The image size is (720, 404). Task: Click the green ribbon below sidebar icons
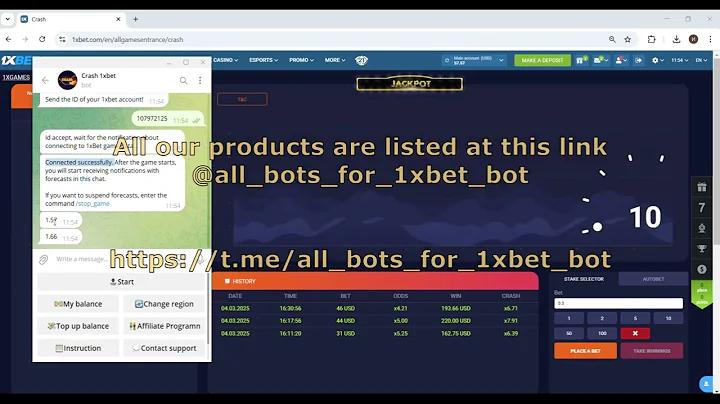pos(702,294)
